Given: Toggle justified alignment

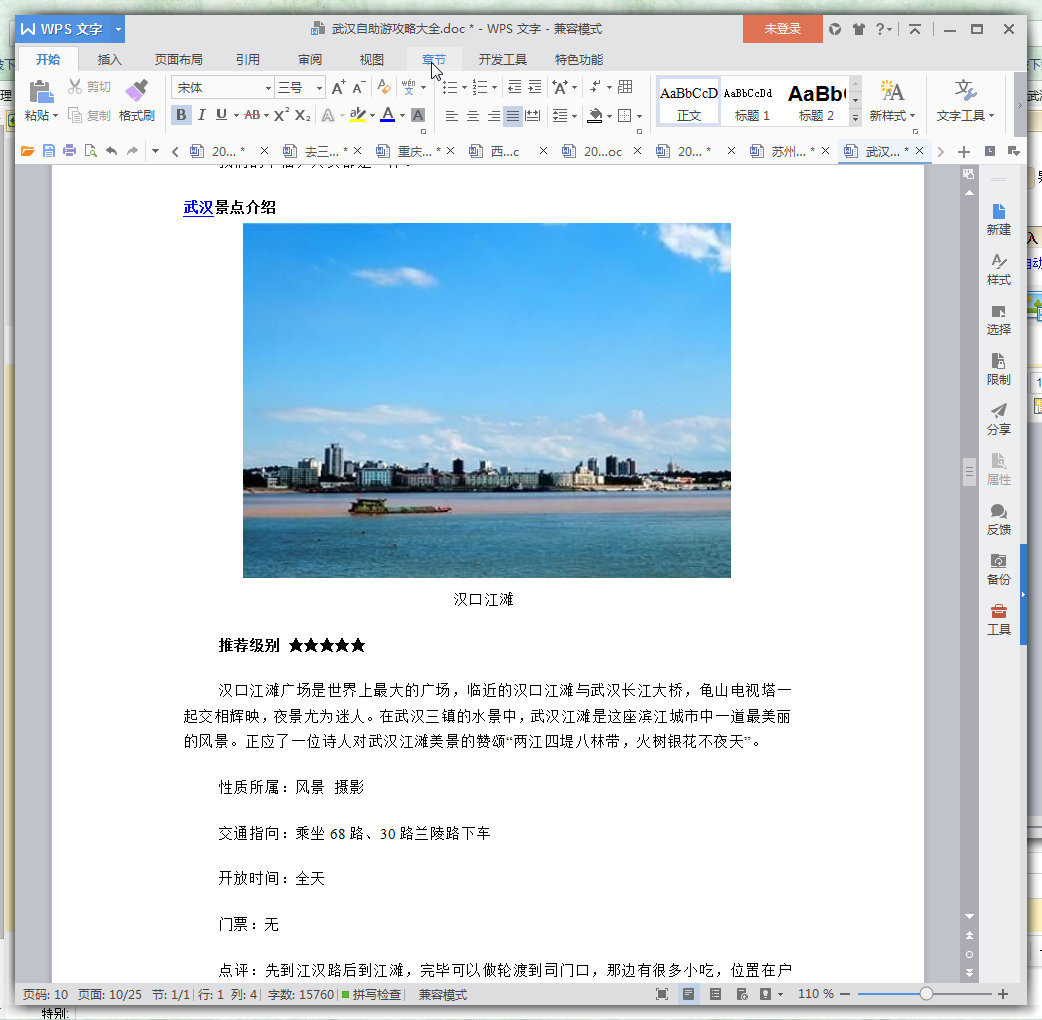Looking at the screenshot, I should point(513,116).
